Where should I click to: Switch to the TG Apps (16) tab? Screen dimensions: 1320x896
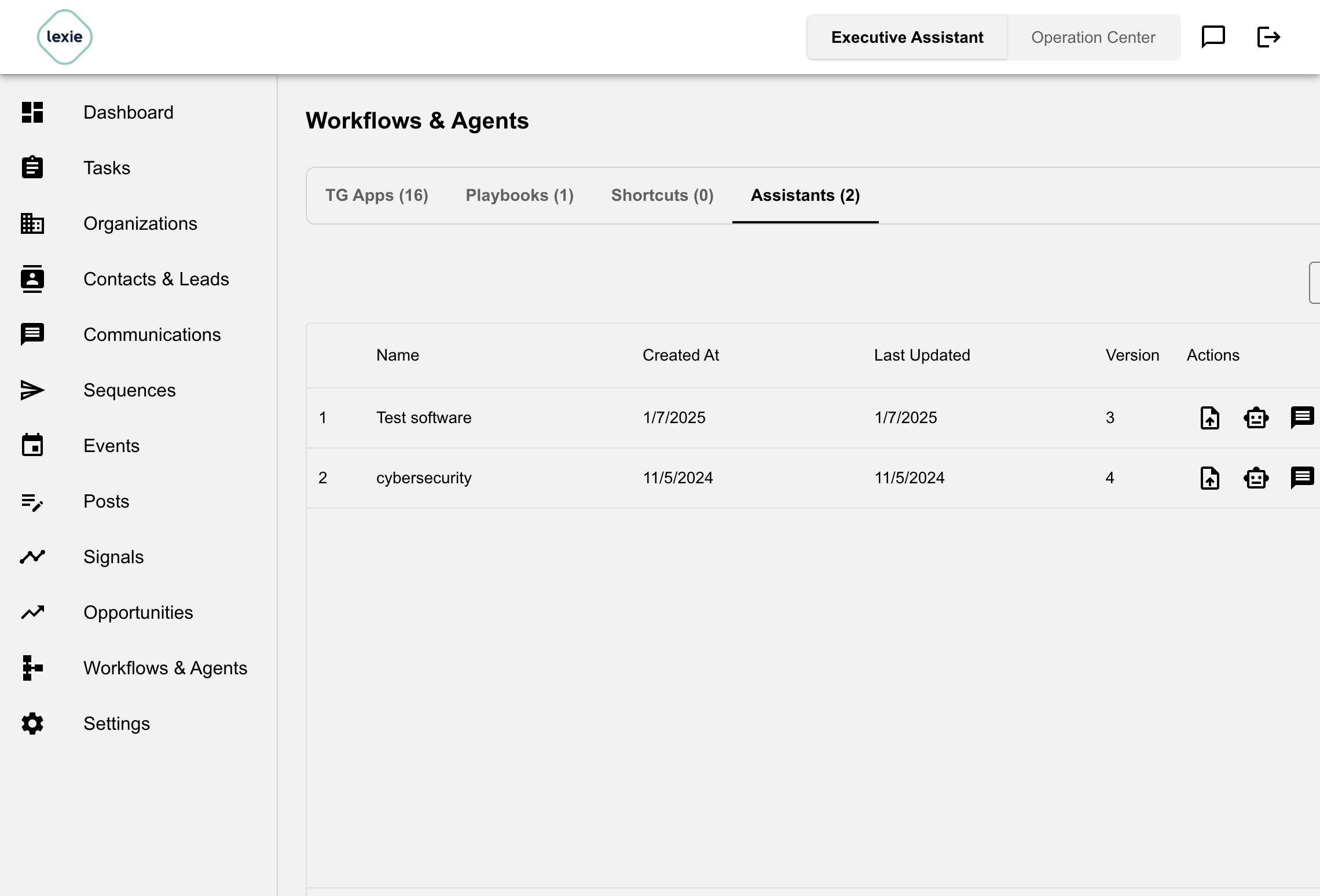point(377,196)
